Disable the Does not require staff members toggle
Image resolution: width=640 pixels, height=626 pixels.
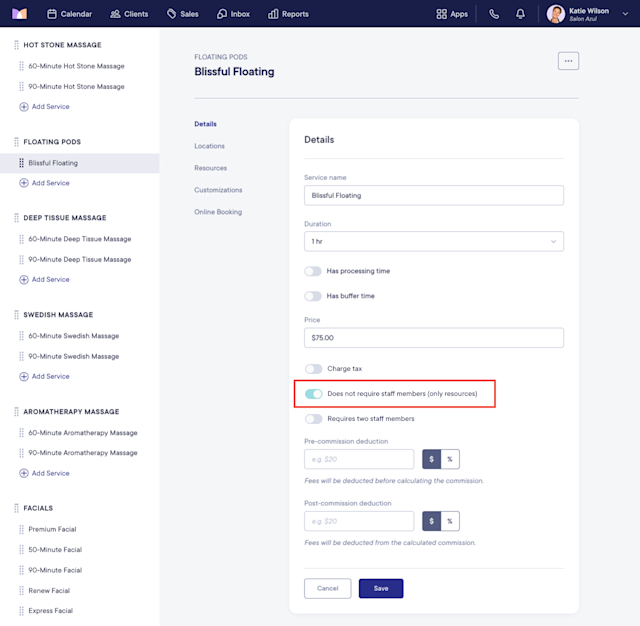tap(313, 394)
